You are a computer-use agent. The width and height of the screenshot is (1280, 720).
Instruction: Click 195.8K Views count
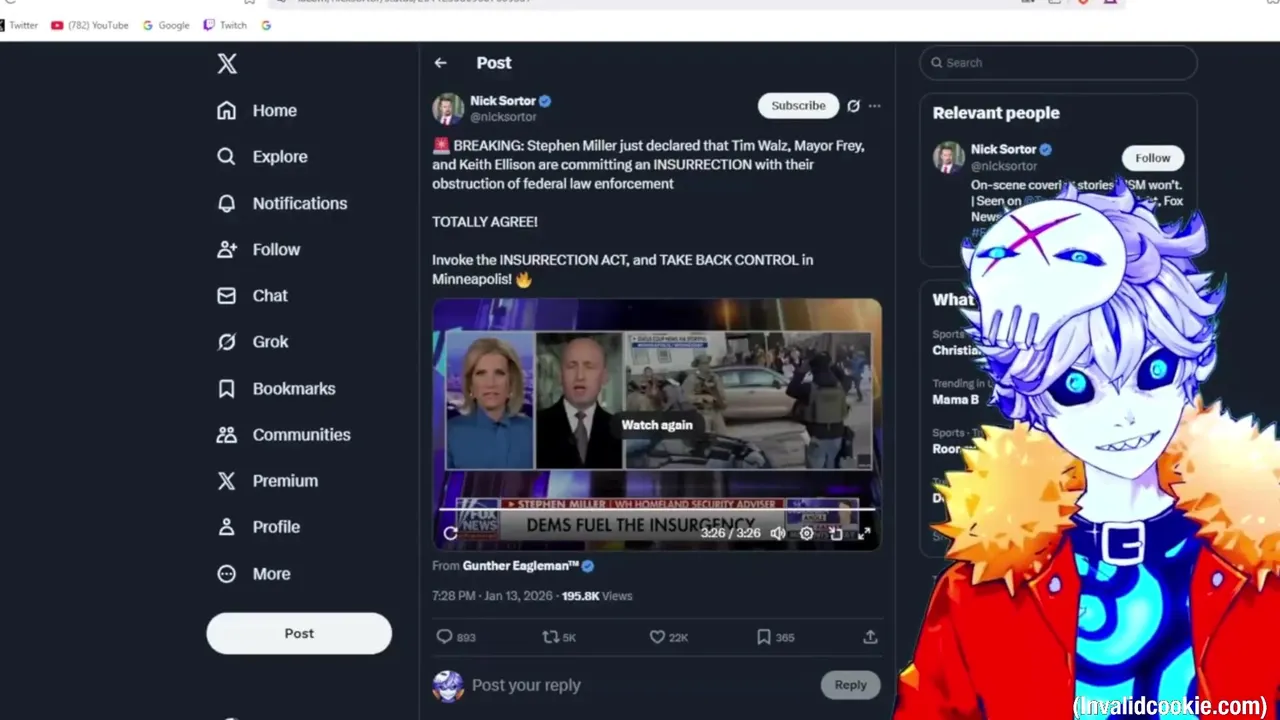597,596
